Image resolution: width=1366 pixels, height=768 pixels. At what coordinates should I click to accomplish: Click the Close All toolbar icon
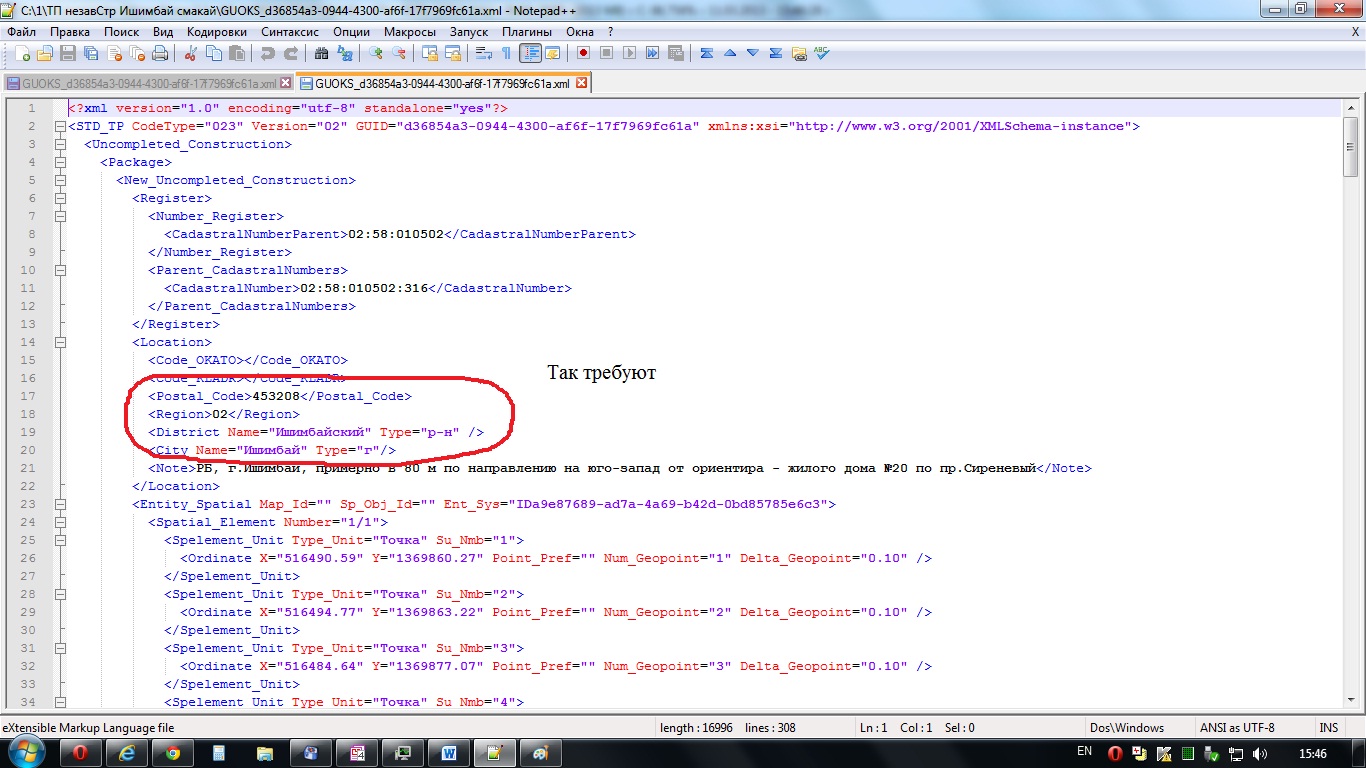[x=137, y=53]
